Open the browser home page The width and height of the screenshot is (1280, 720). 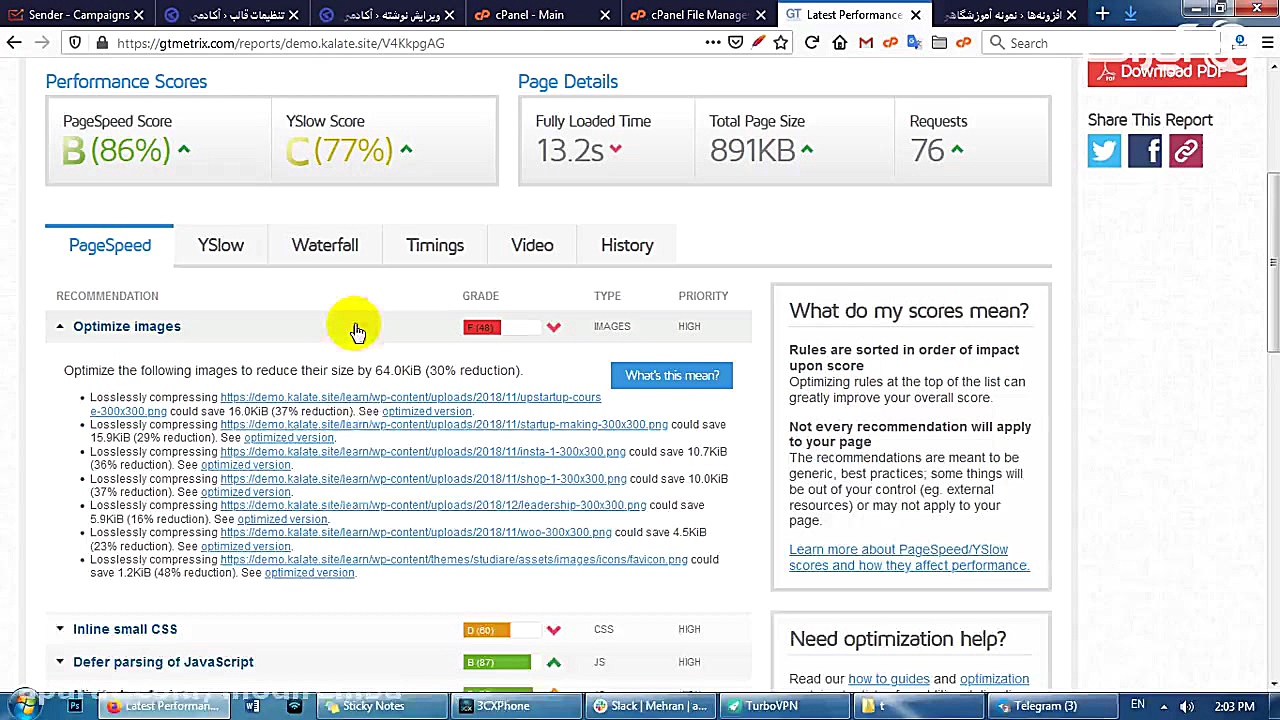(840, 43)
